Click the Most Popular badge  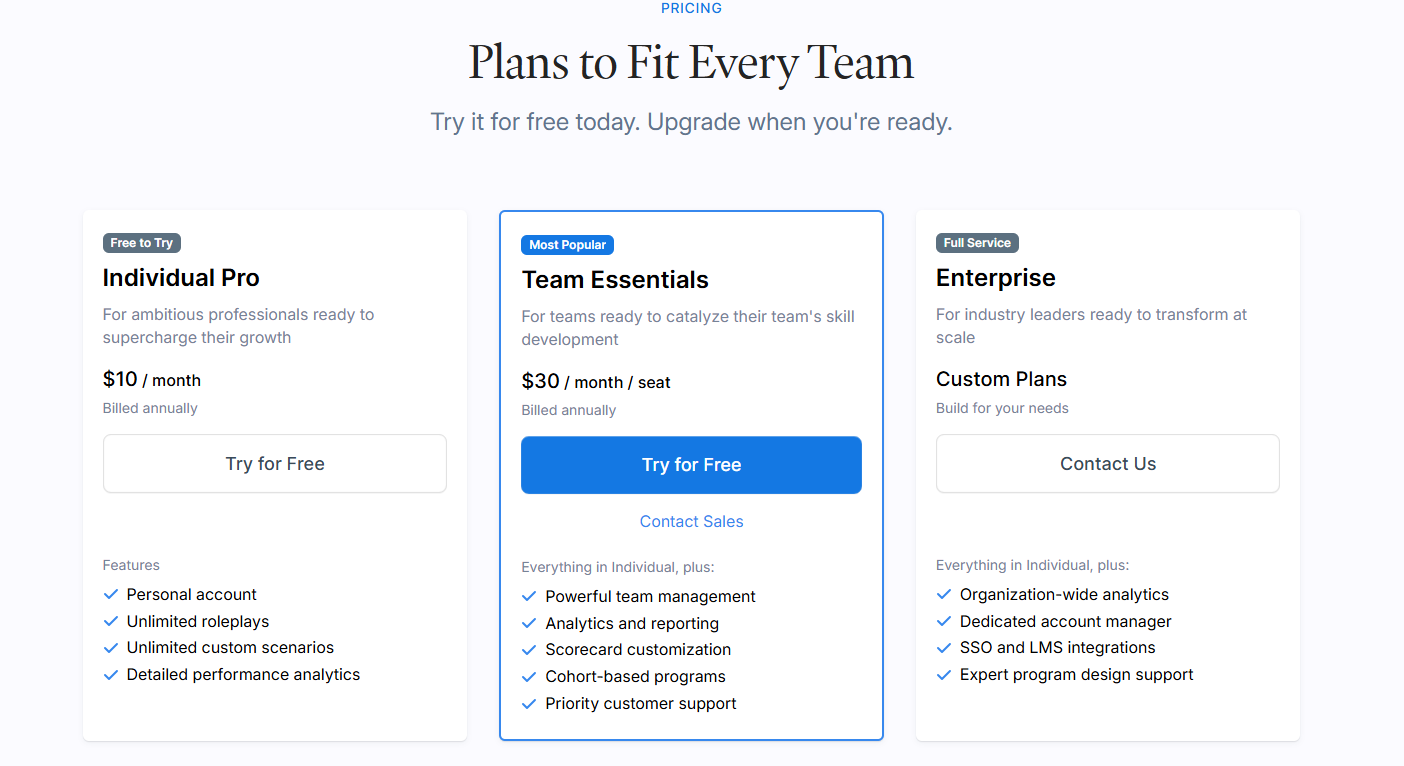(x=568, y=245)
